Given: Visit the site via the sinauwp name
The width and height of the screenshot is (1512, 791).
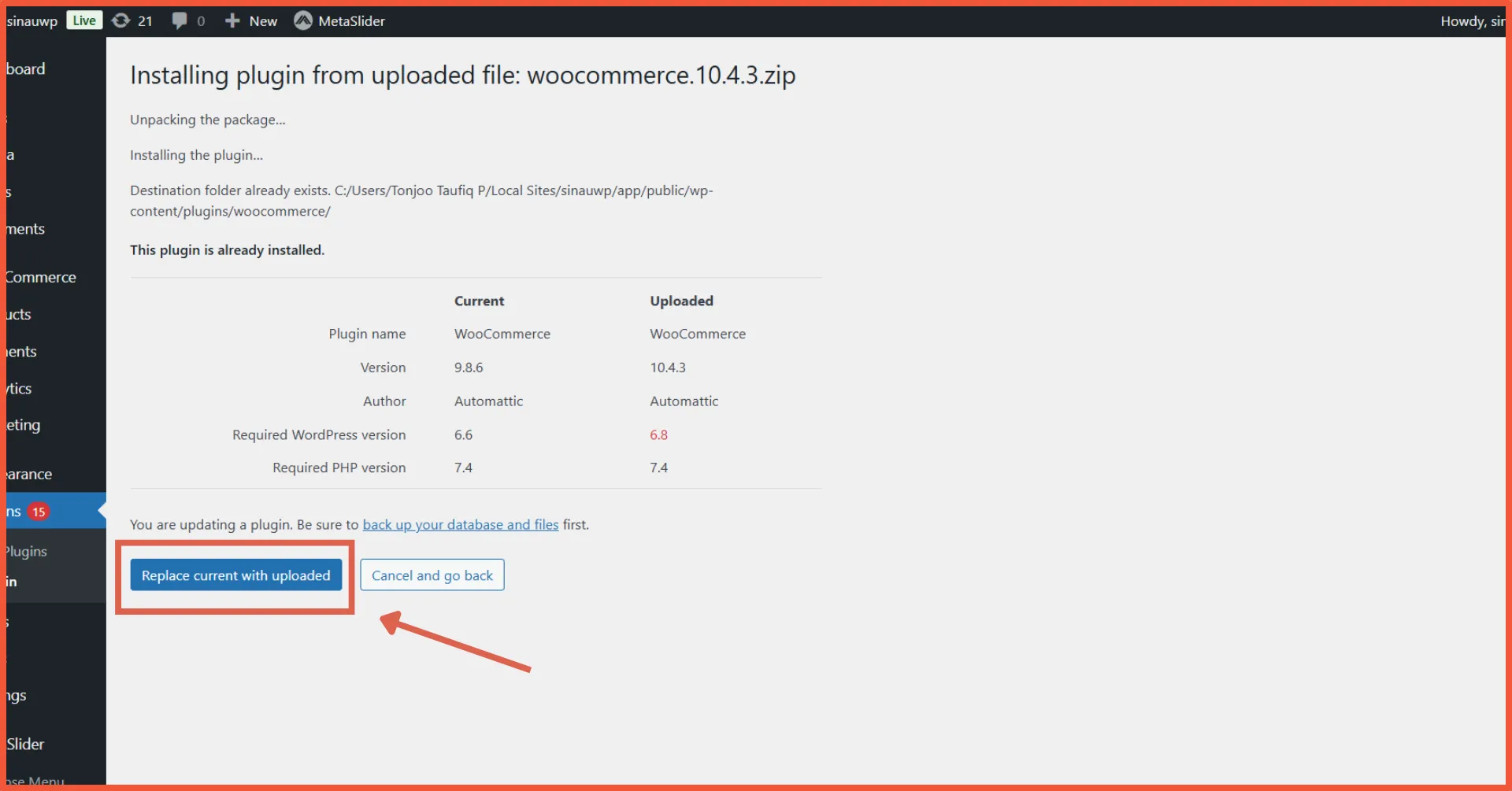Looking at the screenshot, I should tap(31, 20).
